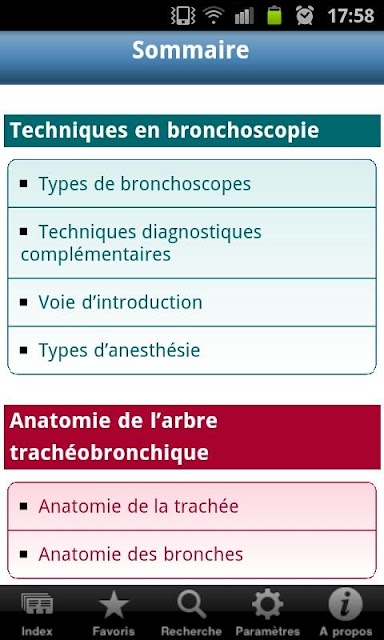Screen dimensions: 384x640
Task: Open Recherche magnifier icon
Action: 191,604
